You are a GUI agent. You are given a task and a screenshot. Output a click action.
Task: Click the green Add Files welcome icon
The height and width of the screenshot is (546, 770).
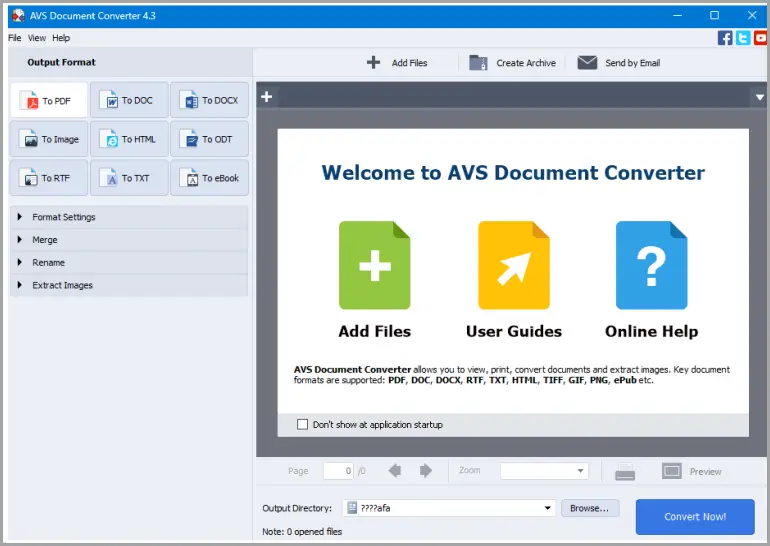point(375,265)
